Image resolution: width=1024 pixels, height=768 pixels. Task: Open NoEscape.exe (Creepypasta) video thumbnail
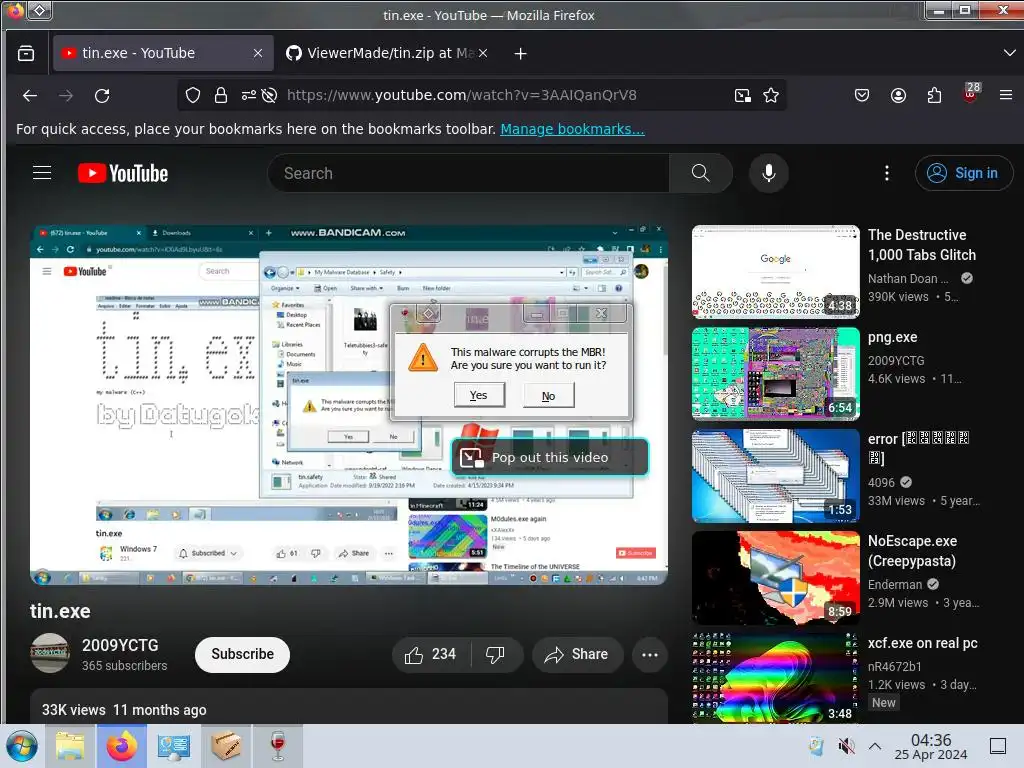point(775,577)
